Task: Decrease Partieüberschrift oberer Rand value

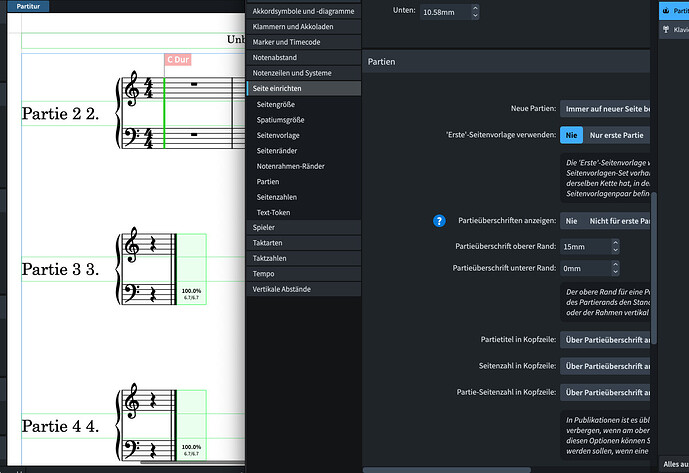Action: tap(615, 249)
